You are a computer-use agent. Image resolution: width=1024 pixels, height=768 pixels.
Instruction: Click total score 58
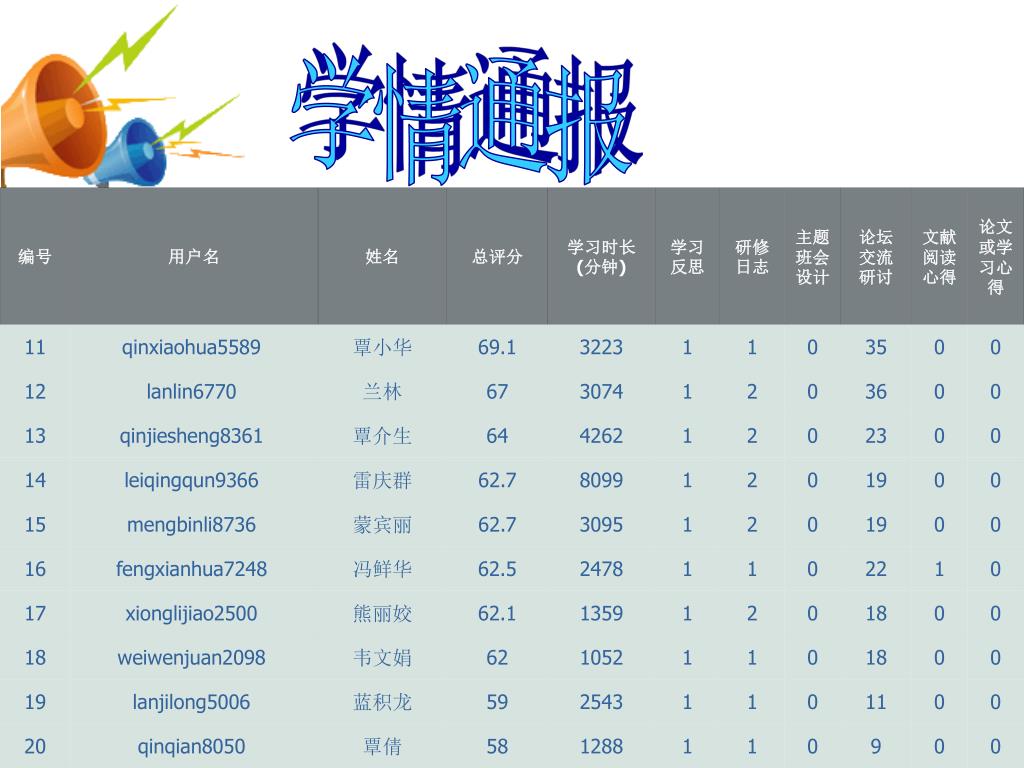coord(497,747)
